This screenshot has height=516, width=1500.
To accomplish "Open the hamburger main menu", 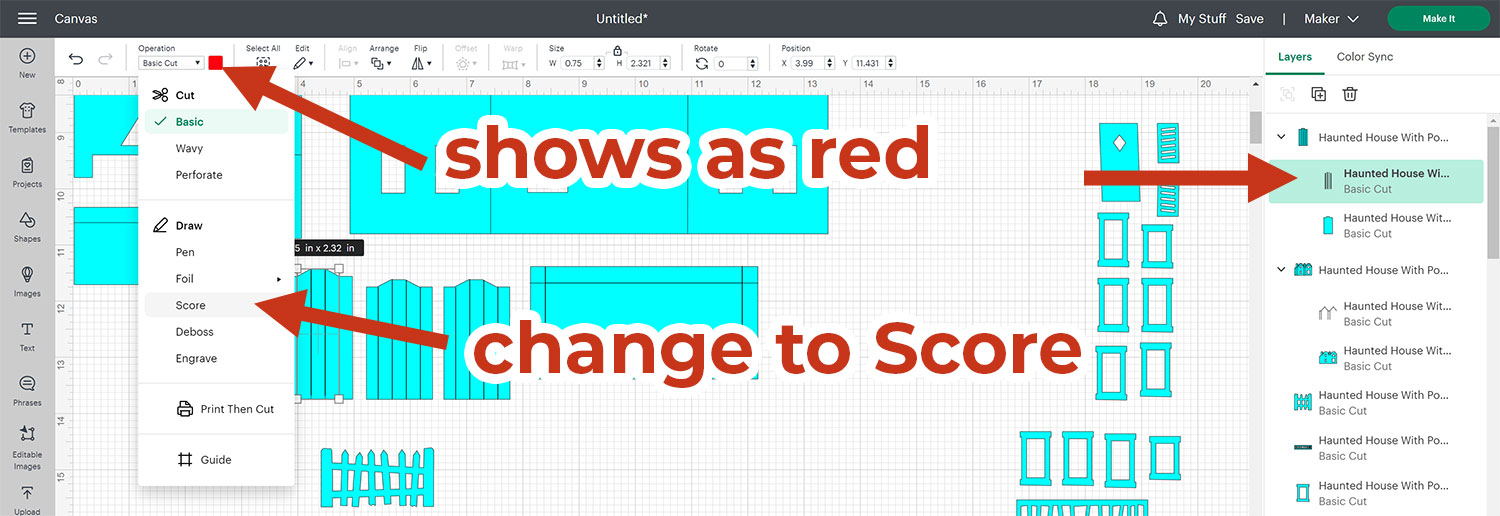I will pyautogui.click(x=27, y=19).
